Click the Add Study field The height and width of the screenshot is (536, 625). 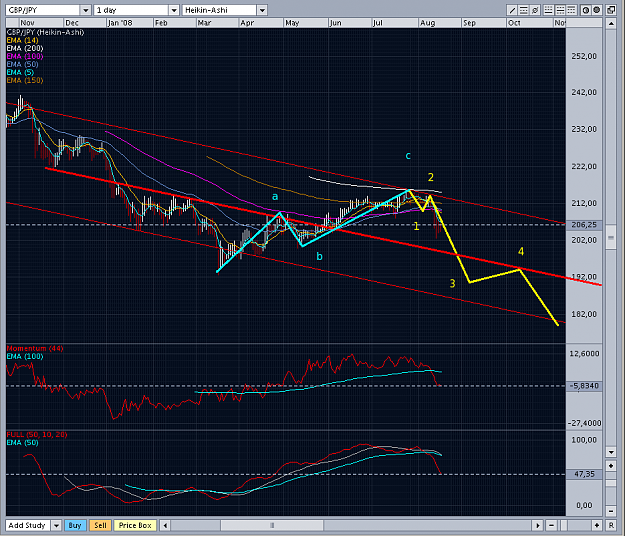28,525
